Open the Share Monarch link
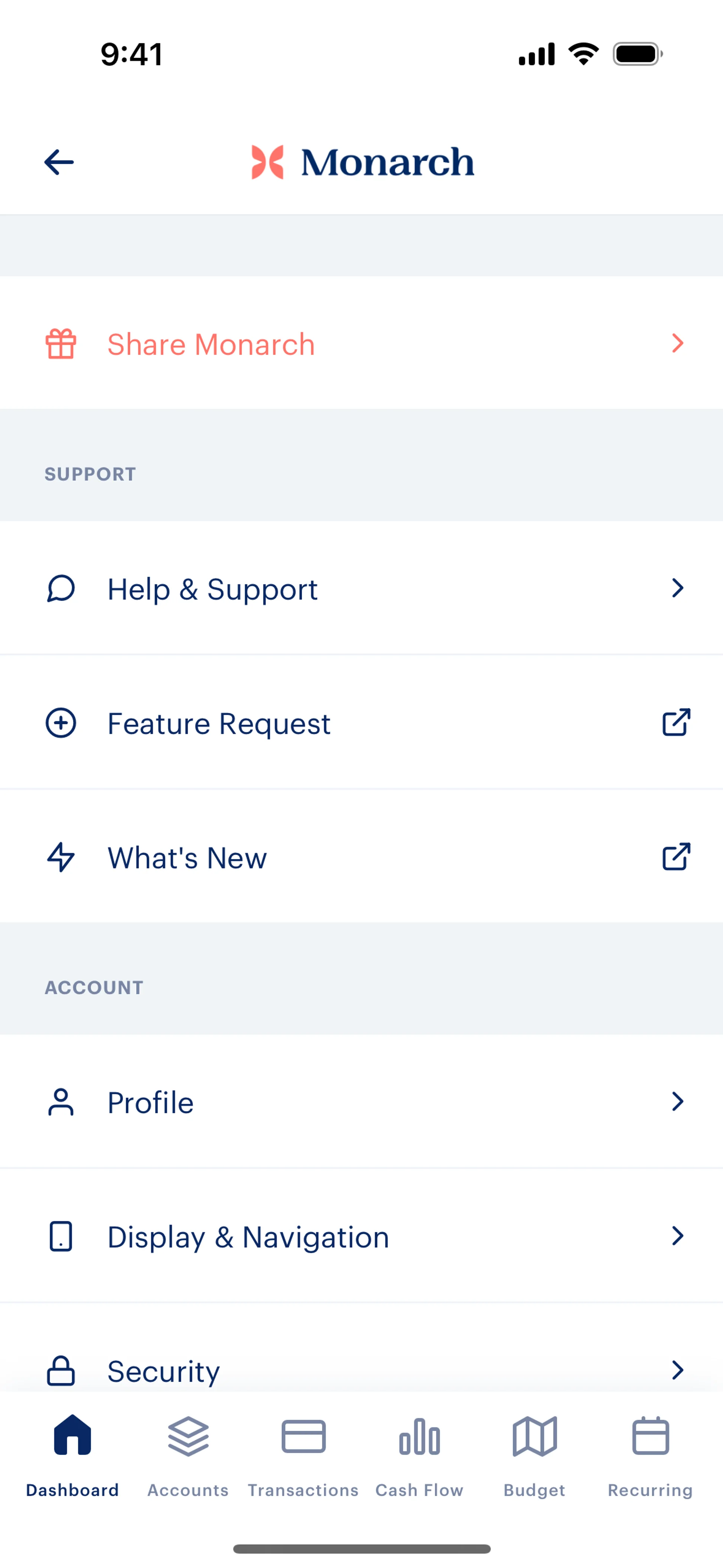723x1568 pixels. 211,344
